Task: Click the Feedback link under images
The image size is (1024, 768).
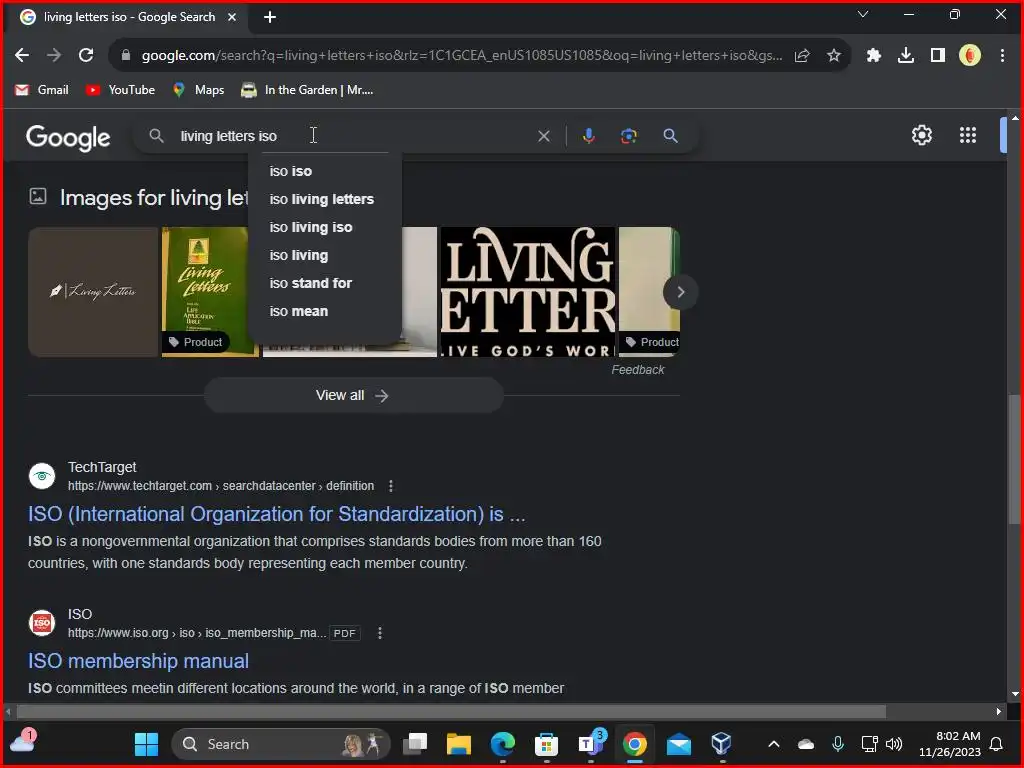Action: coord(637,370)
